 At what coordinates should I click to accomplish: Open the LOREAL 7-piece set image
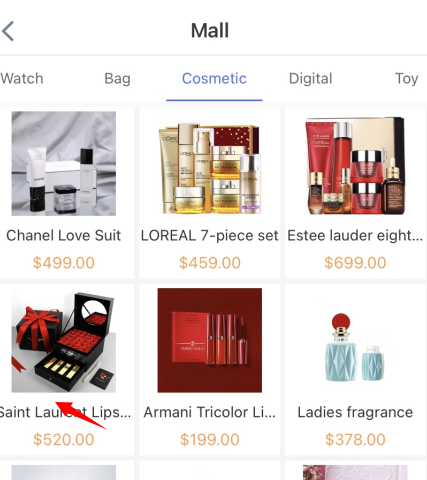[x=210, y=164]
